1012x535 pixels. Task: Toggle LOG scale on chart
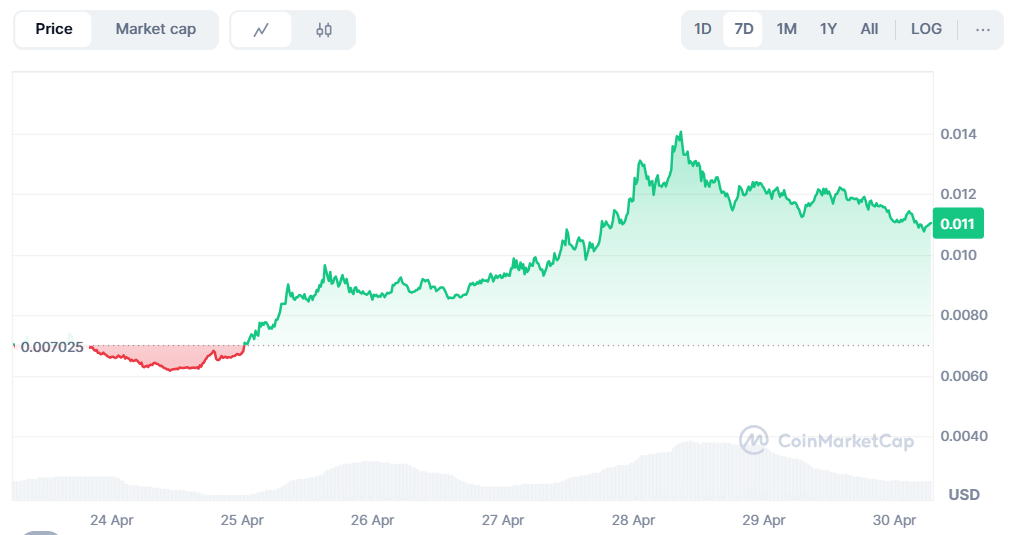click(926, 30)
